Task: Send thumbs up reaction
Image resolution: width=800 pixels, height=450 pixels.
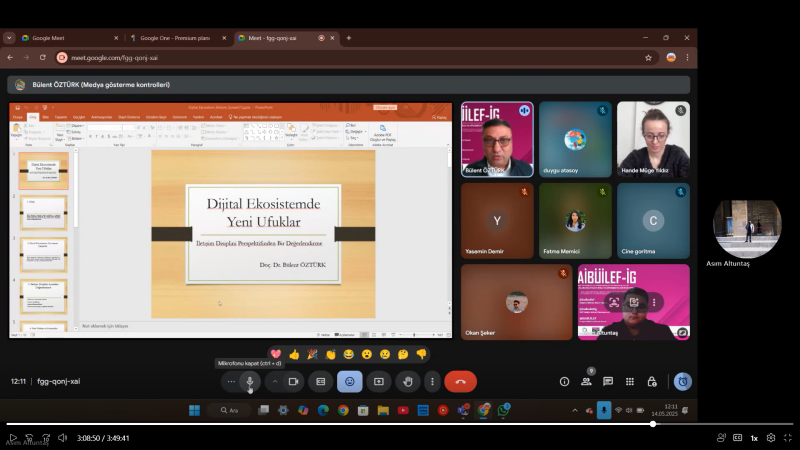Action: click(294, 354)
